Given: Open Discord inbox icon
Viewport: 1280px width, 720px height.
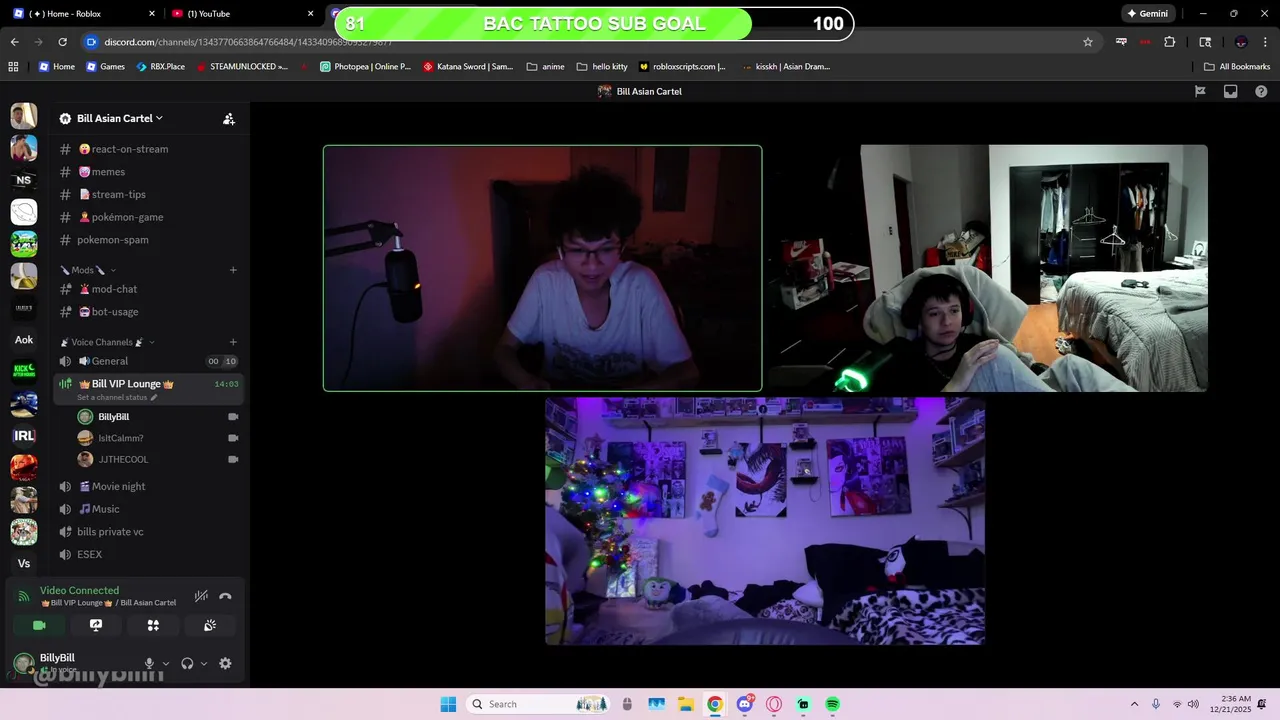Looking at the screenshot, I should [x=1230, y=91].
